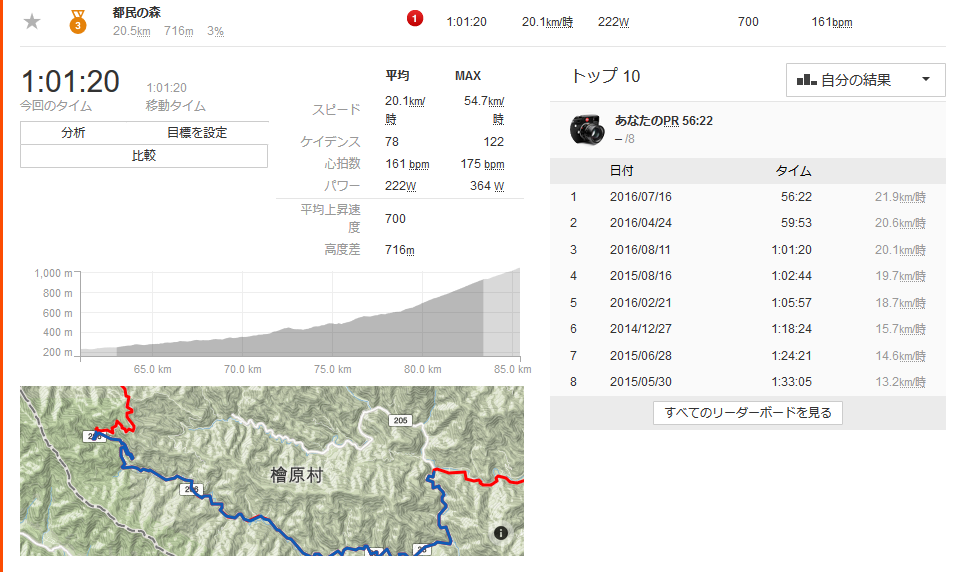Star the 都民の森 segment

tap(32, 22)
